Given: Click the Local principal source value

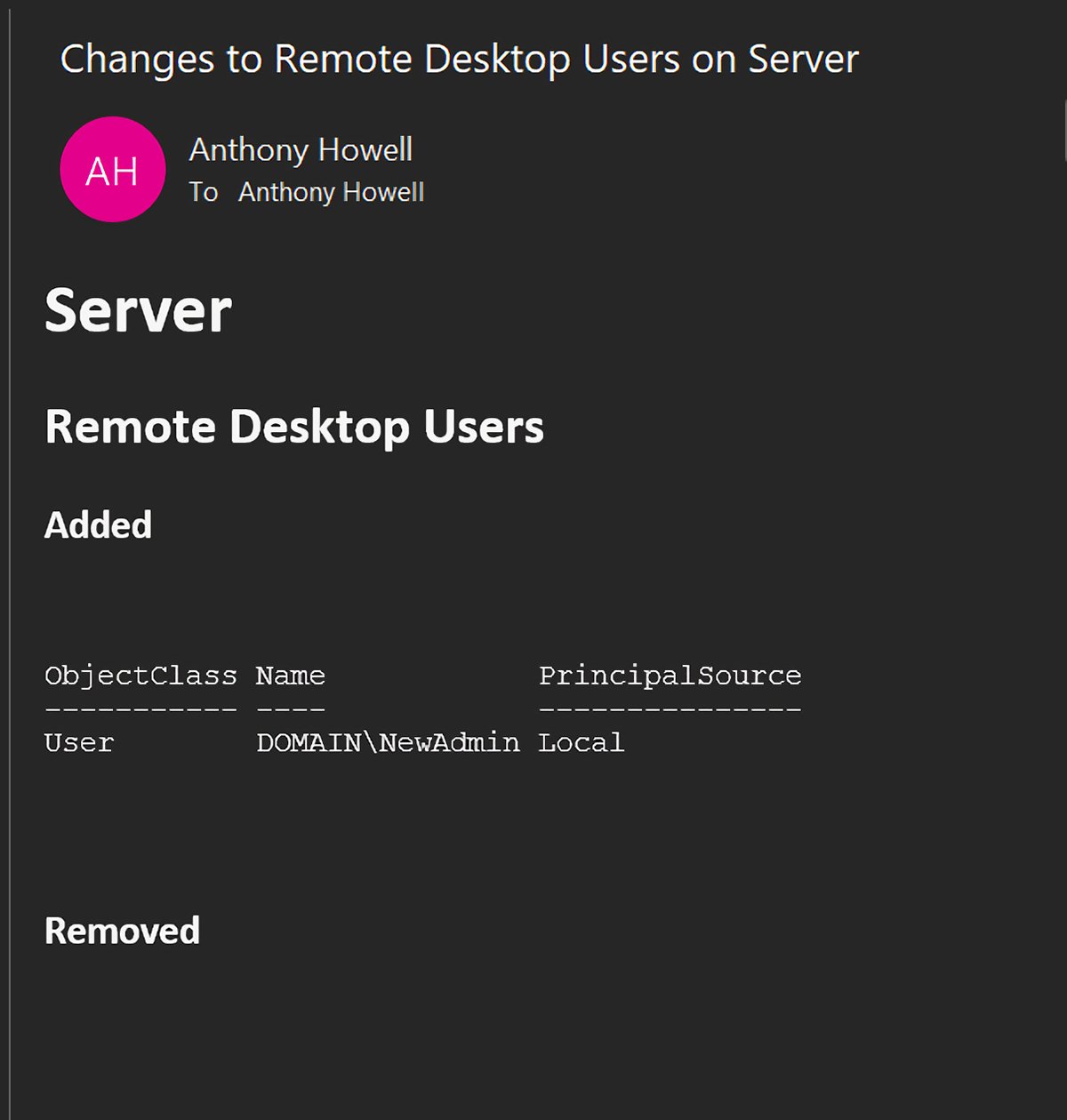Looking at the screenshot, I should (582, 743).
